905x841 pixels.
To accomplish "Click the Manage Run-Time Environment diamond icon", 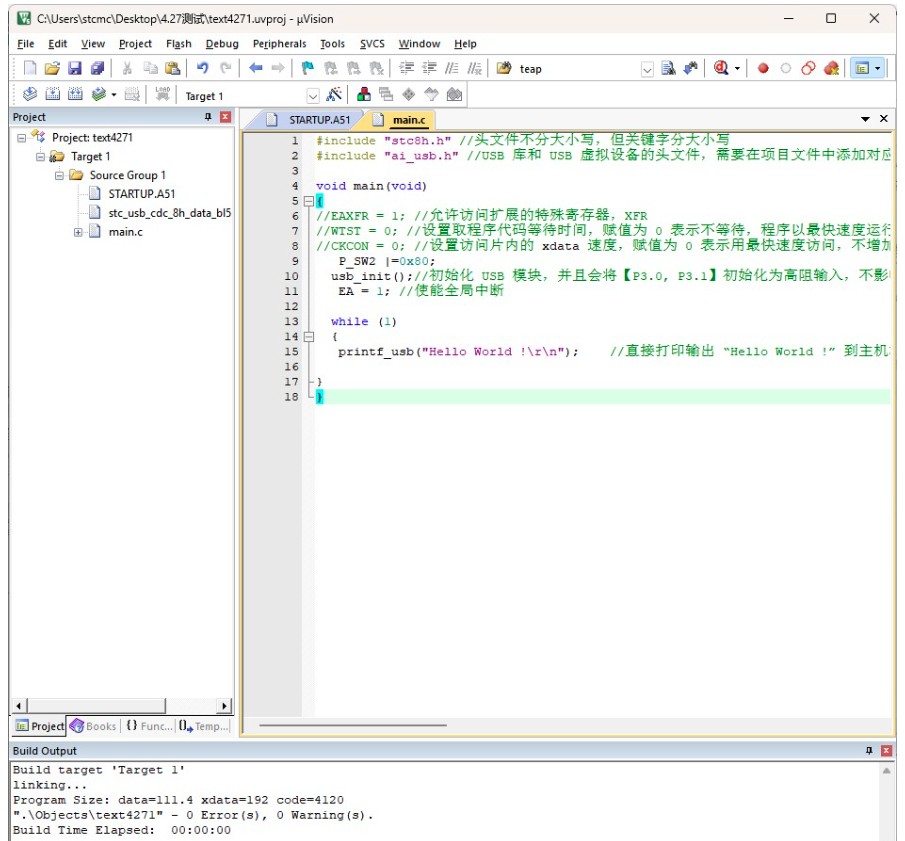I will tap(409, 94).
